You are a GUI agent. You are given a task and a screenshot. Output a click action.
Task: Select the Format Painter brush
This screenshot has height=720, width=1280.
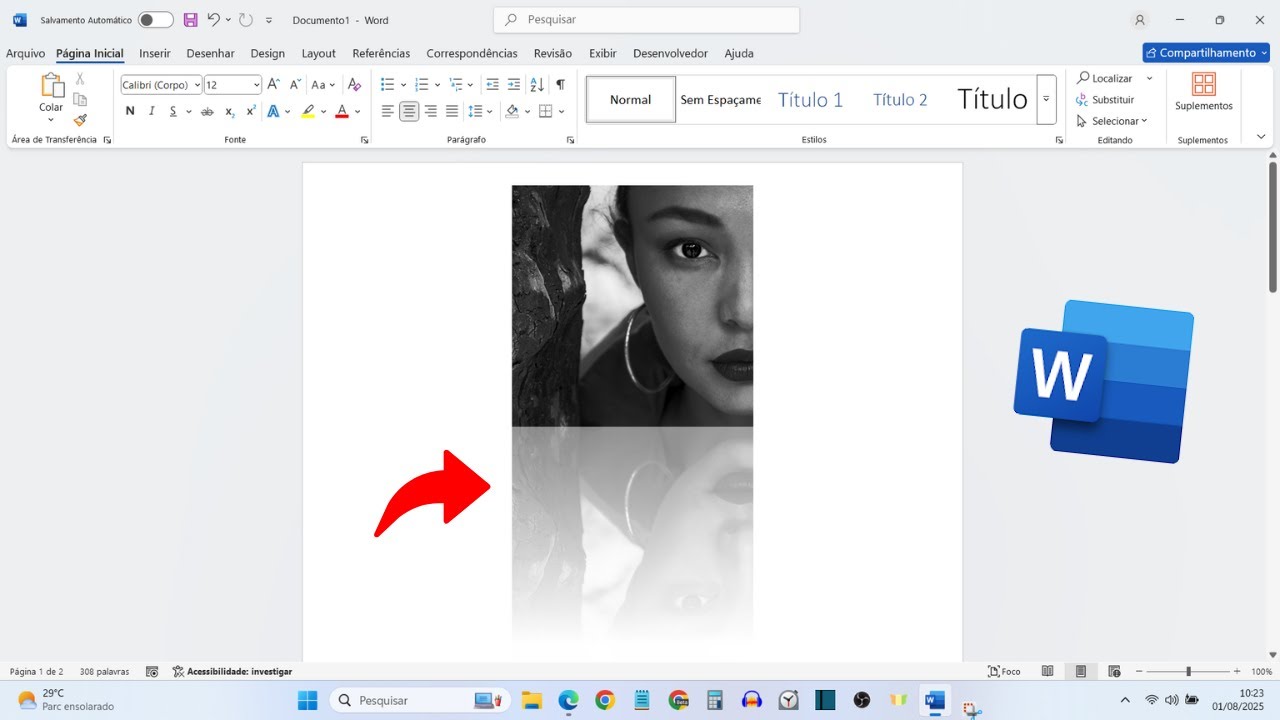[80, 120]
